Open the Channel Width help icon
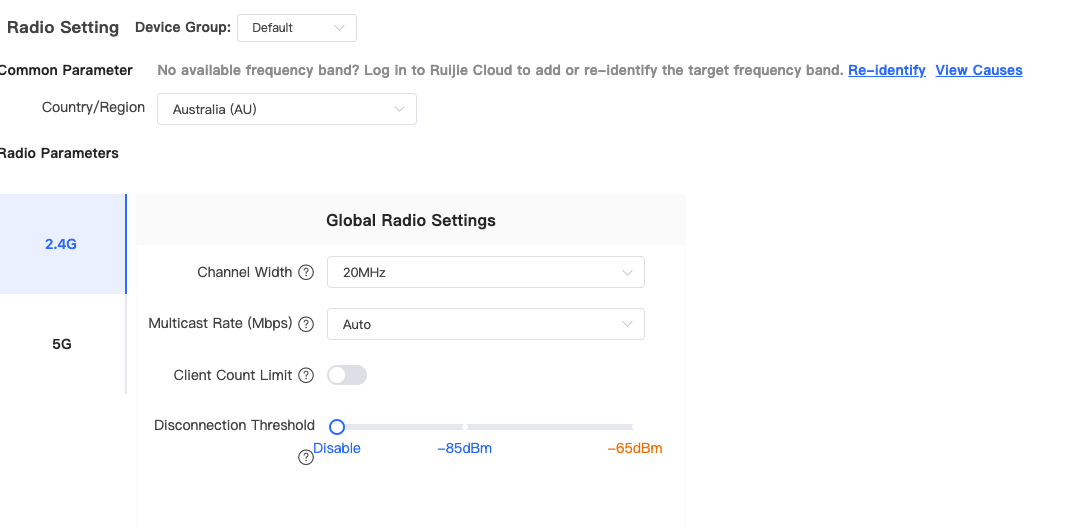Viewport: 1085px width, 528px height. point(306,273)
